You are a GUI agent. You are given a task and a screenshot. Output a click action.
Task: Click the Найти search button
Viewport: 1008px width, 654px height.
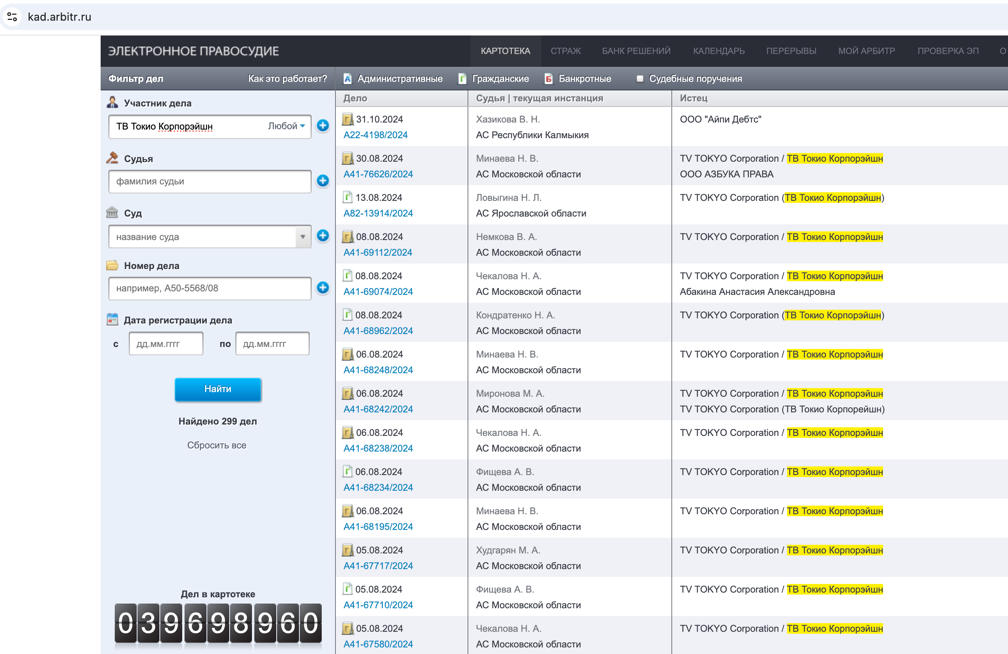point(218,389)
